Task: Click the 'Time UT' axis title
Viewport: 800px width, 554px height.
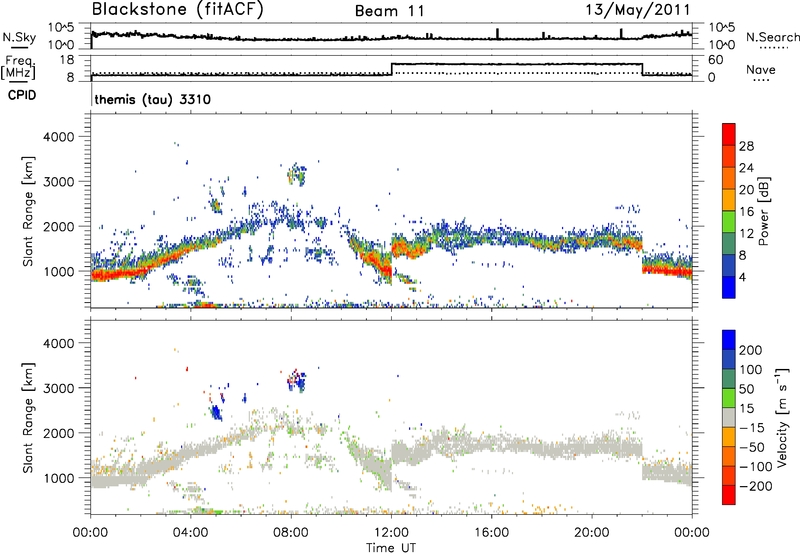Action: (391, 548)
